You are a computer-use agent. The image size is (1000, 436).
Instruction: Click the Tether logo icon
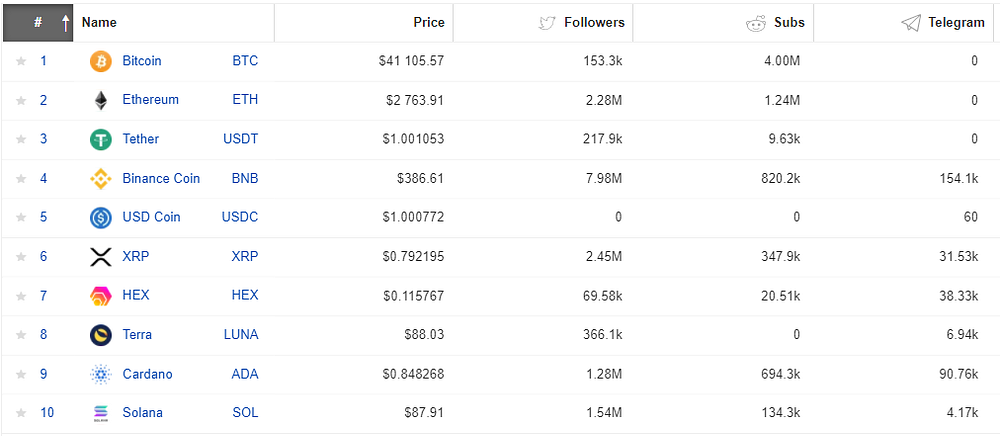[x=101, y=140]
